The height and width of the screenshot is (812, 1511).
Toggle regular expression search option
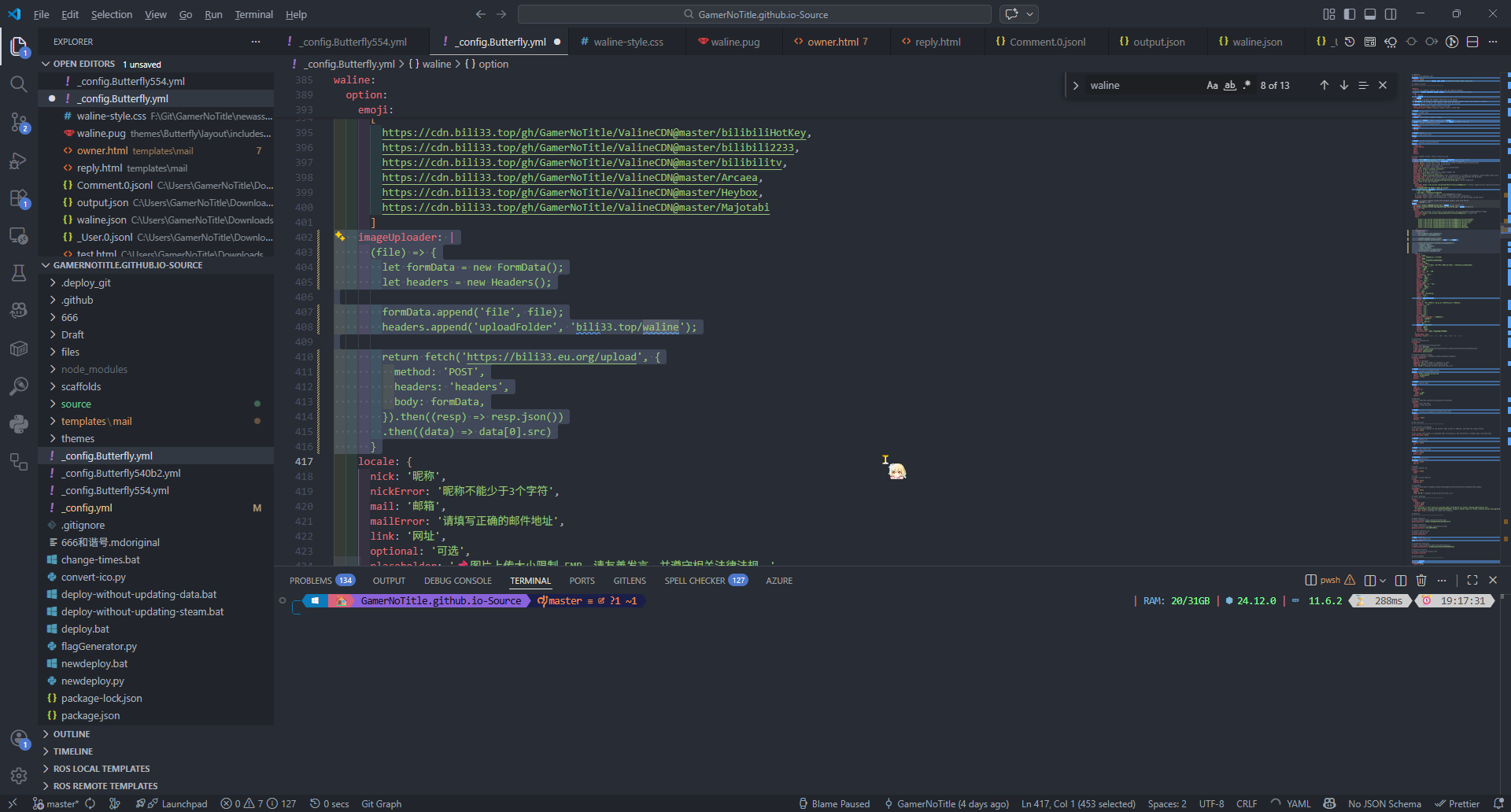1247,85
